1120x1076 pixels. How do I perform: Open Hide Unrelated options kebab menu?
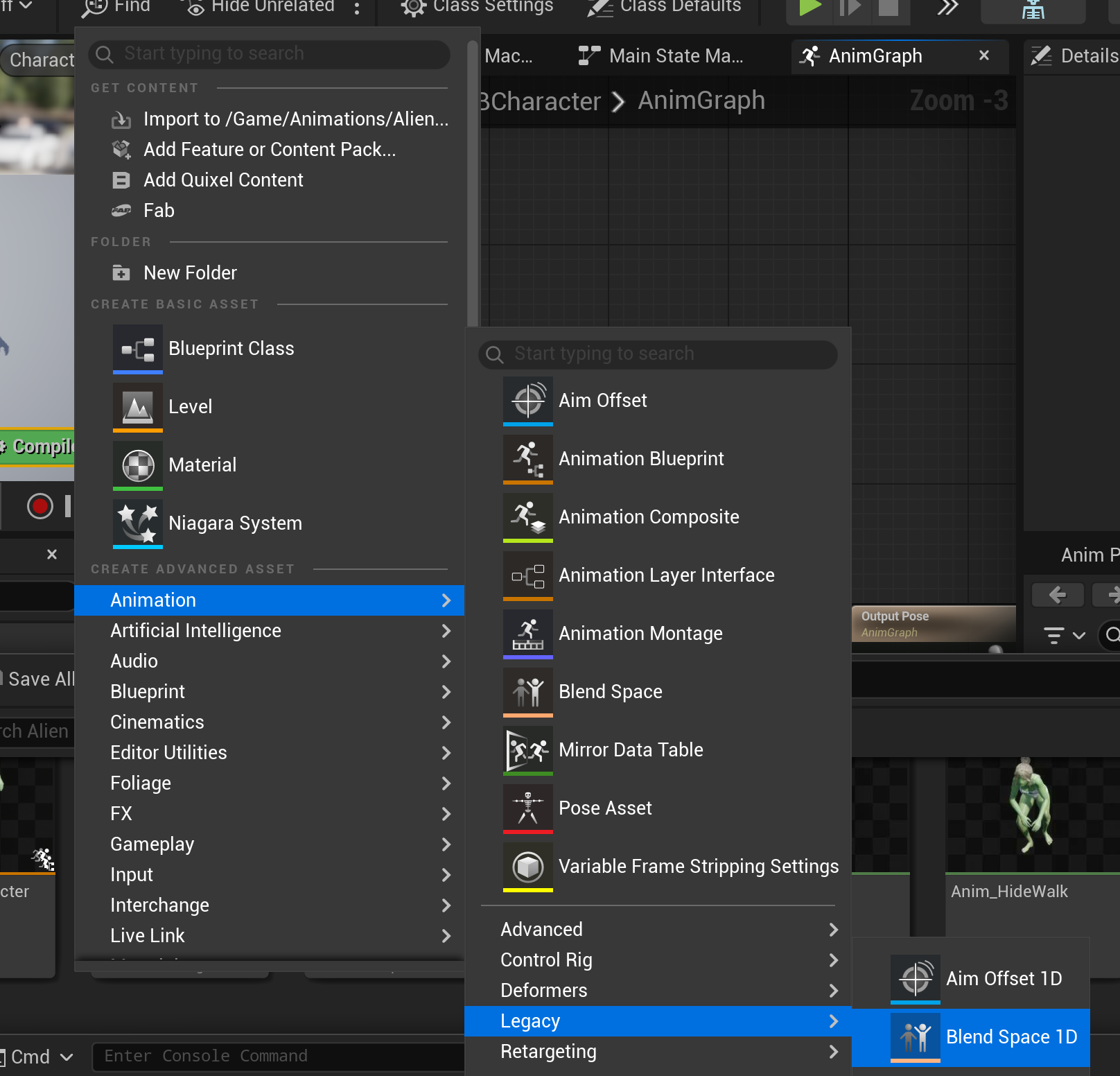coord(357,8)
